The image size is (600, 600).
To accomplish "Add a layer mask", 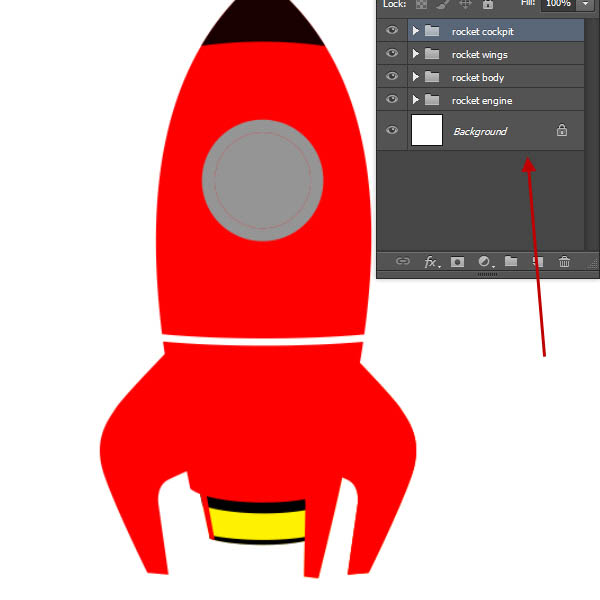I will [458, 262].
